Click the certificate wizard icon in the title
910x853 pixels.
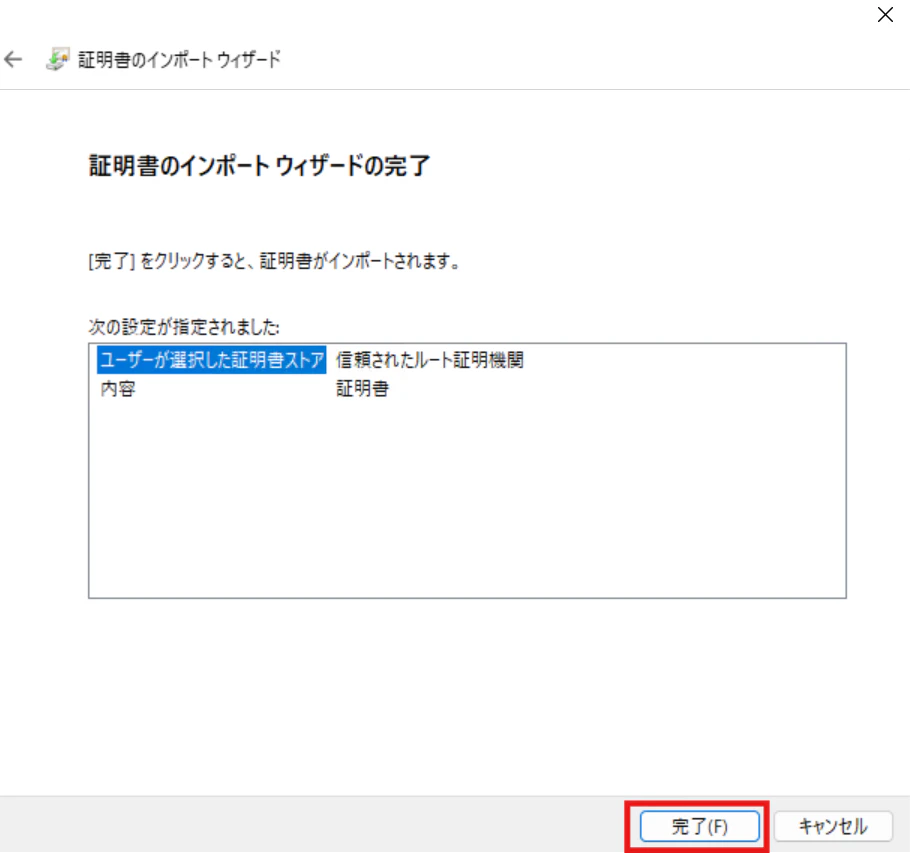[x=57, y=59]
